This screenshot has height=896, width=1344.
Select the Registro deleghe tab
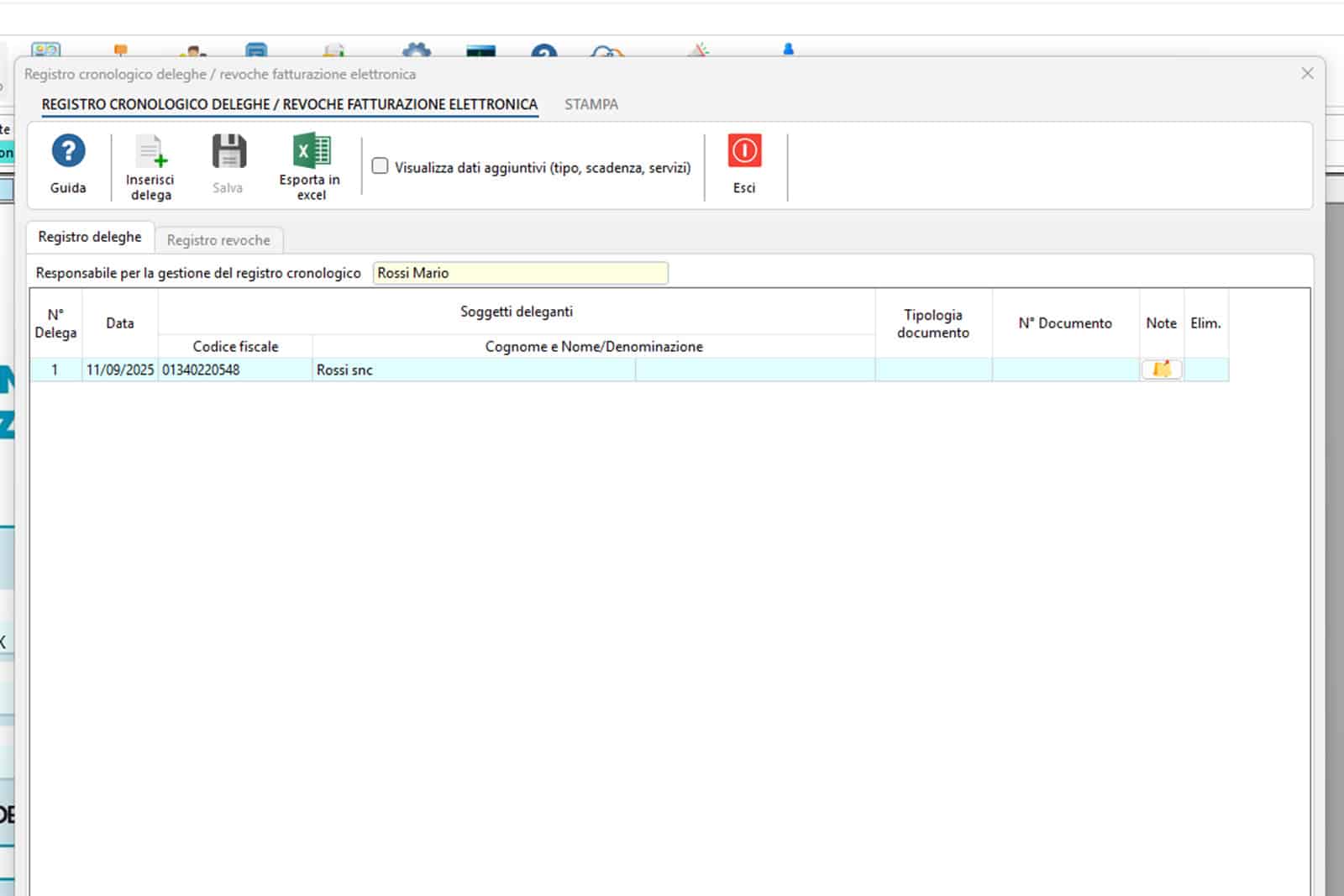[x=90, y=238]
